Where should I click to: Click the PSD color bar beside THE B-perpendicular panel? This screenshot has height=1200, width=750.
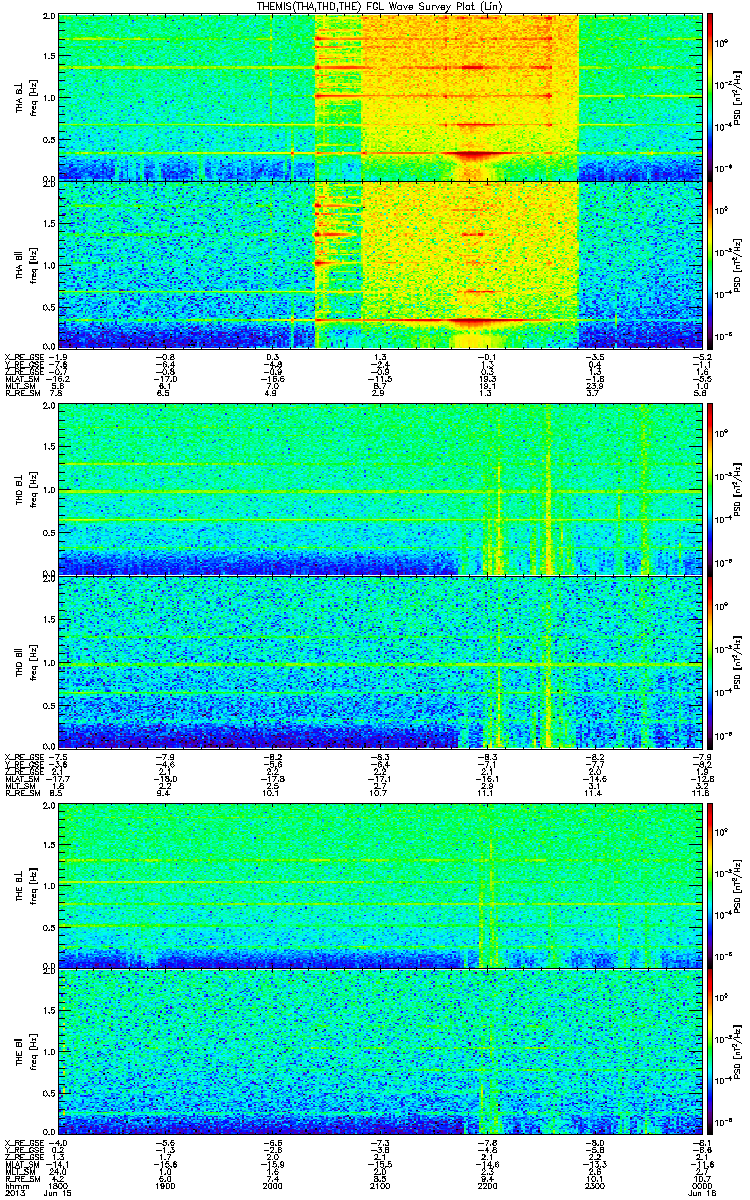[x=710, y=884]
